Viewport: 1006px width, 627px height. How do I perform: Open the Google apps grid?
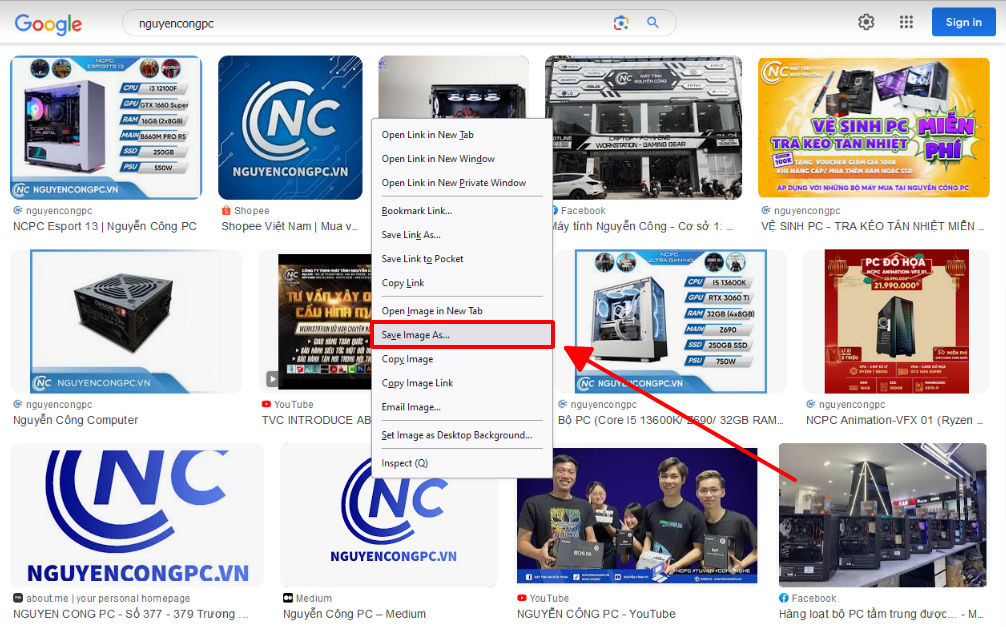[x=906, y=22]
